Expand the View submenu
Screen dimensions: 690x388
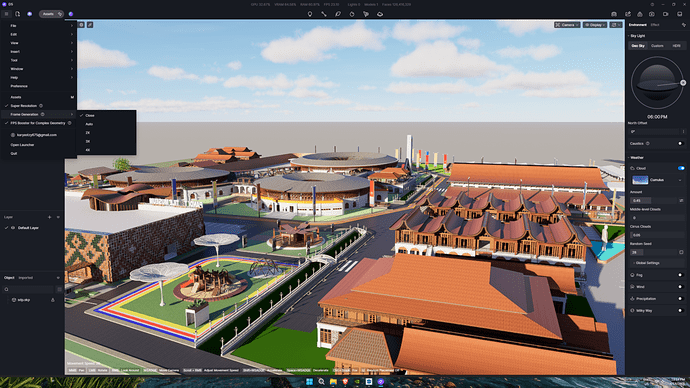[39, 43]
